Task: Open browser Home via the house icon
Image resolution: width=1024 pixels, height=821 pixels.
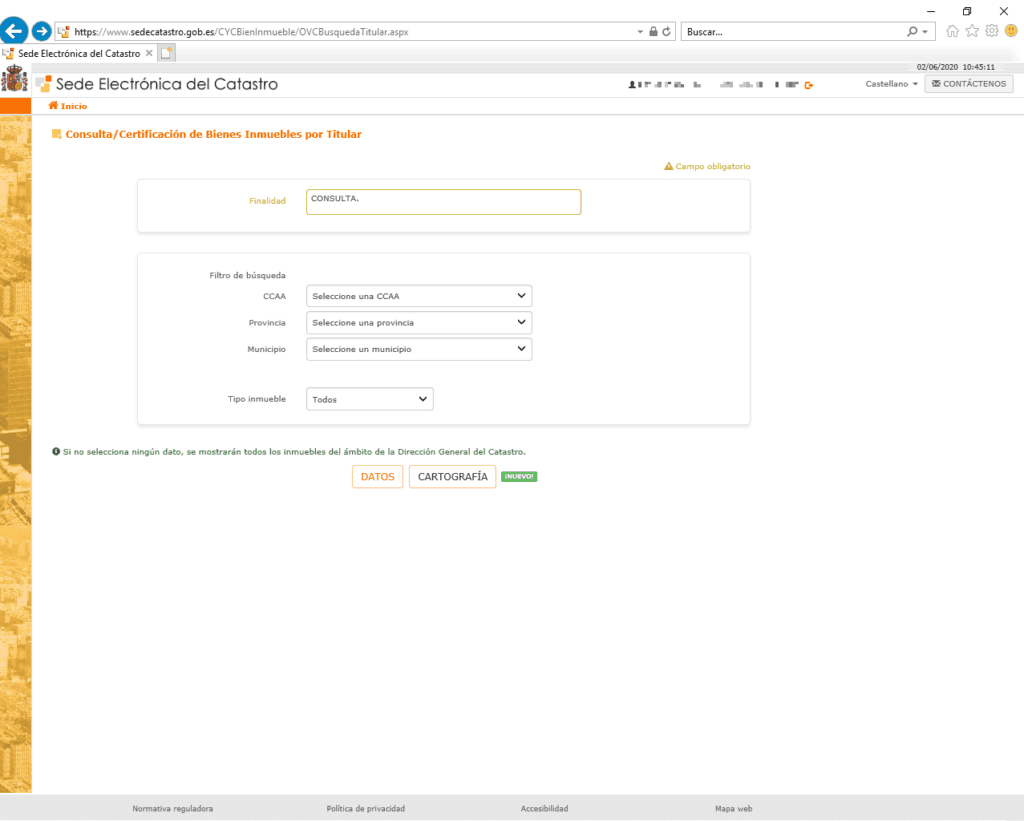Action: (x=952, y=31)
